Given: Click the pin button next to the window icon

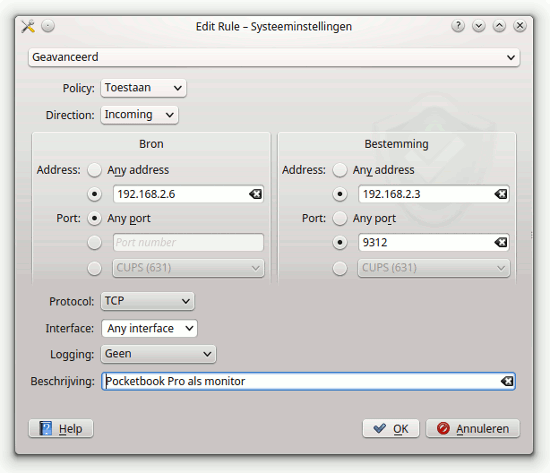Looking at the screenshot, I should pyautogui.click(x=48, y=26).
